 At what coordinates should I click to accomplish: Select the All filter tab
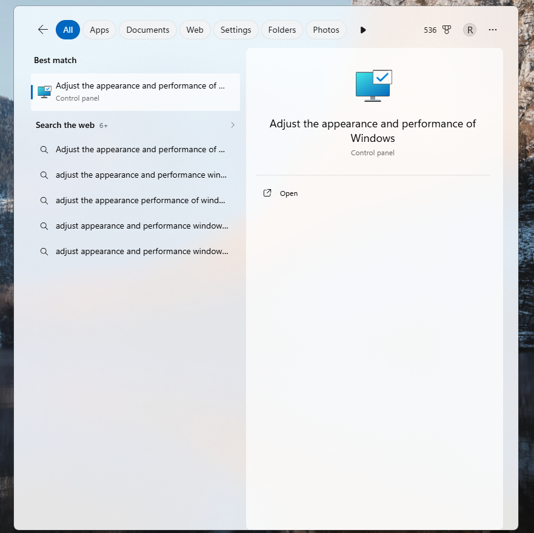click(68, 30)
